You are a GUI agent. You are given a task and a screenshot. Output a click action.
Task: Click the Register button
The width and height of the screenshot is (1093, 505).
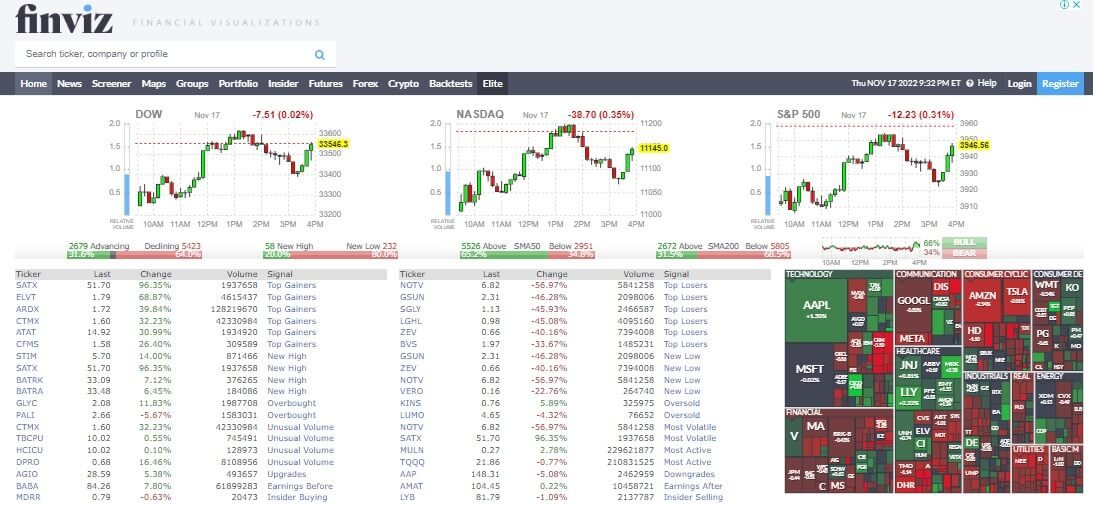coord(1060,84)
